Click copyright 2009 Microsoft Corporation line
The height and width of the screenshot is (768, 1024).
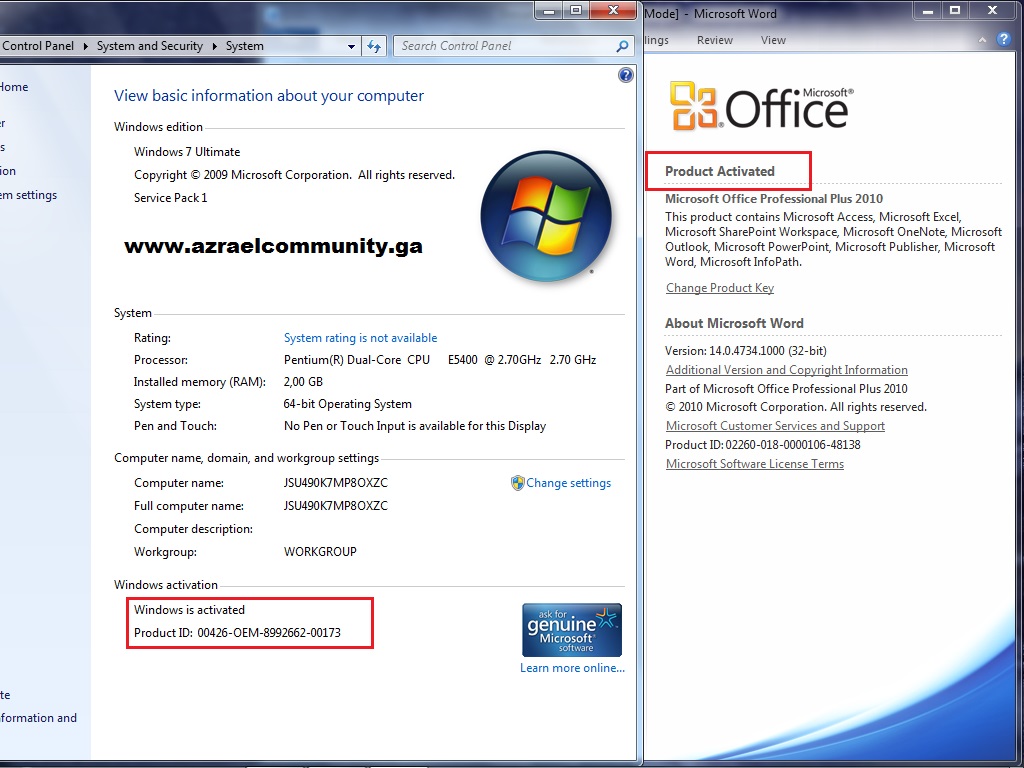click(295, 174)
